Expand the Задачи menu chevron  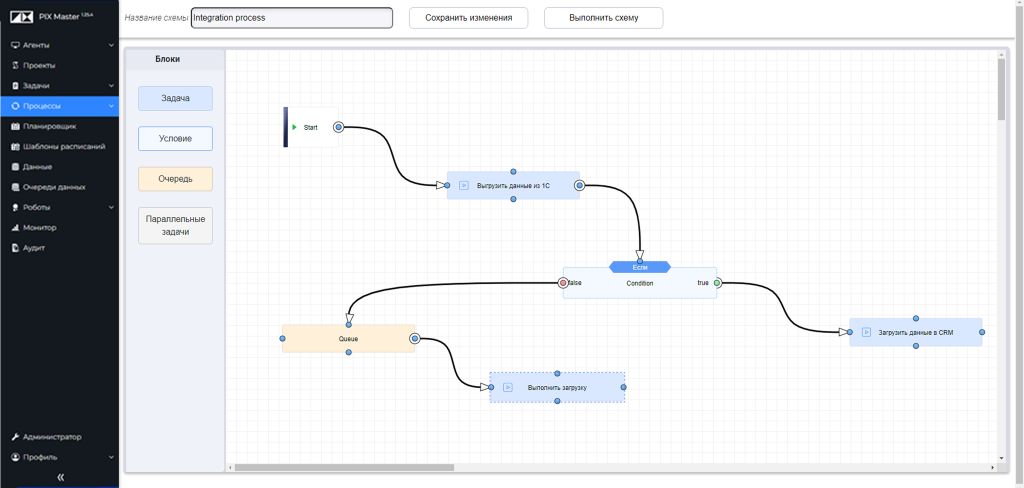(x=109, y=86)
